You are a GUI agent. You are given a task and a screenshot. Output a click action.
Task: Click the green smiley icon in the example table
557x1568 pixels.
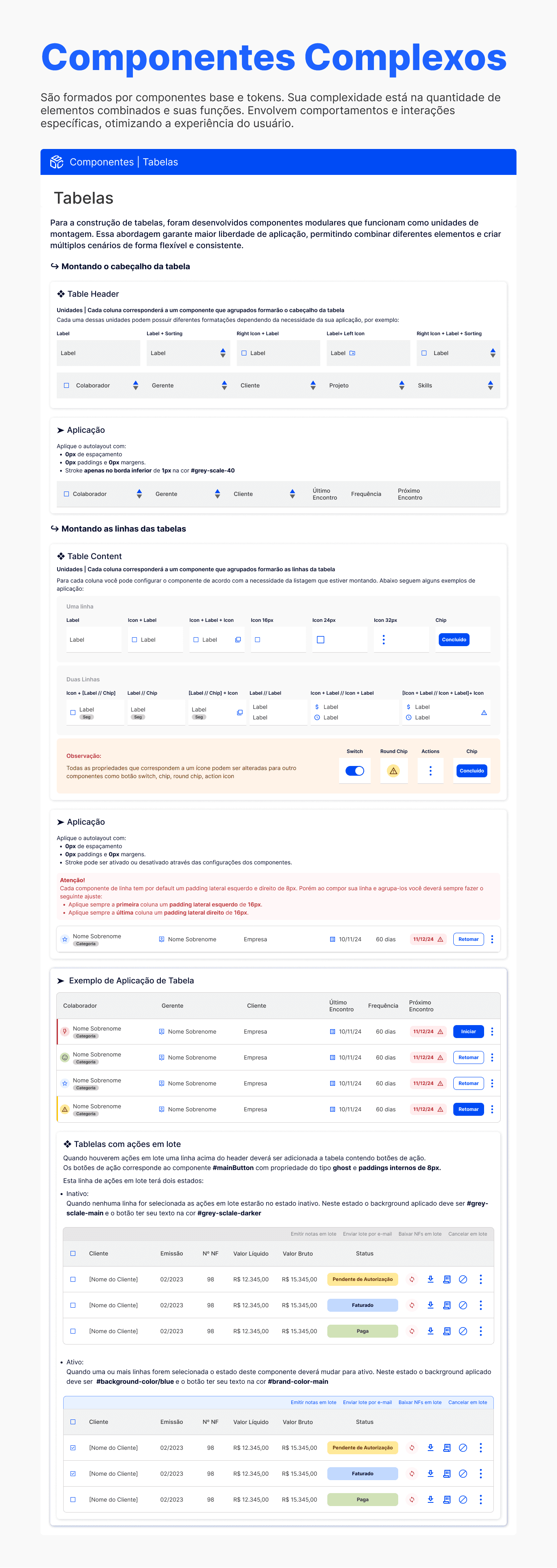click(64, 1057)
